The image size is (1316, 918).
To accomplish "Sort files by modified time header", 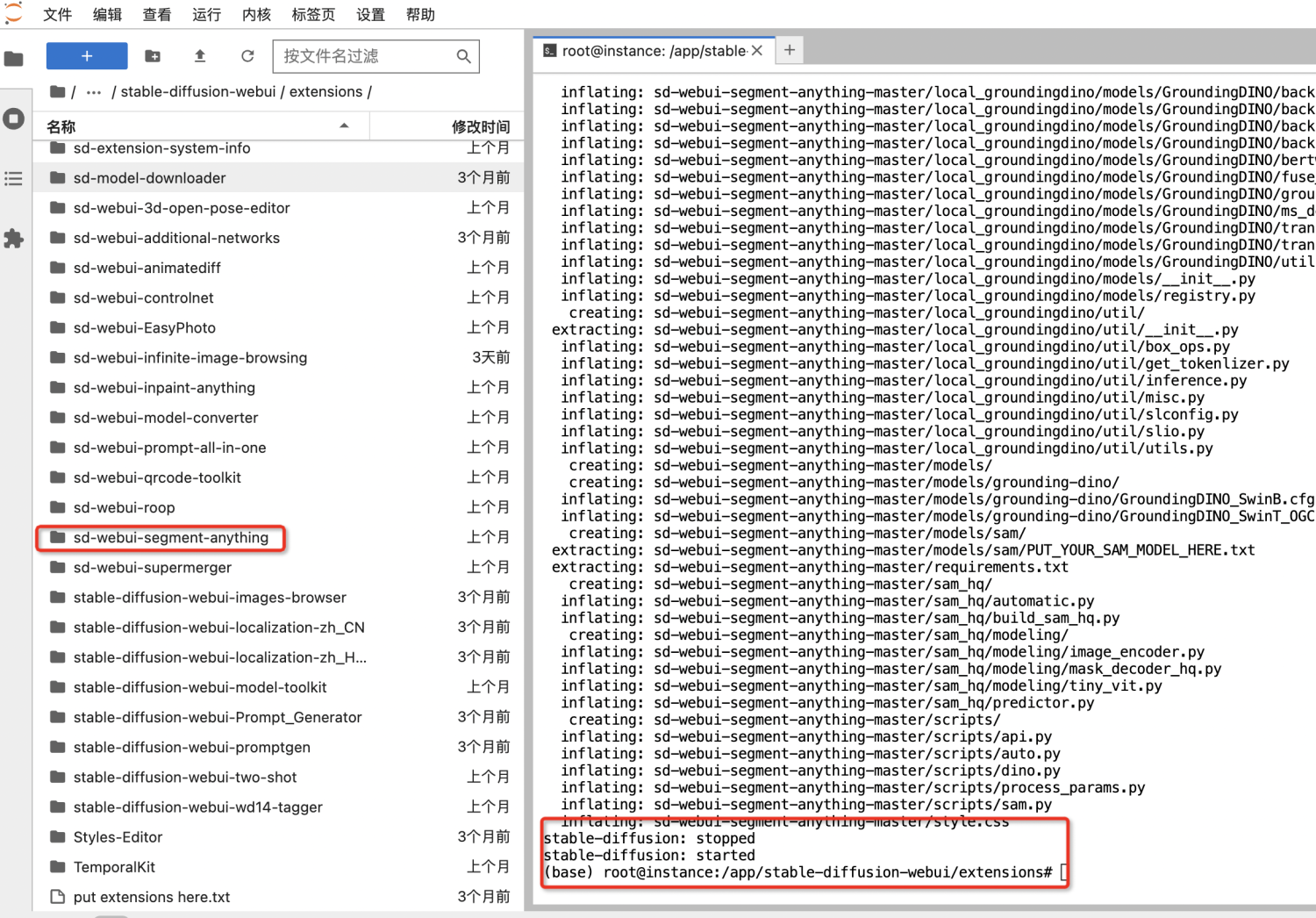I will tap(447, 126).
